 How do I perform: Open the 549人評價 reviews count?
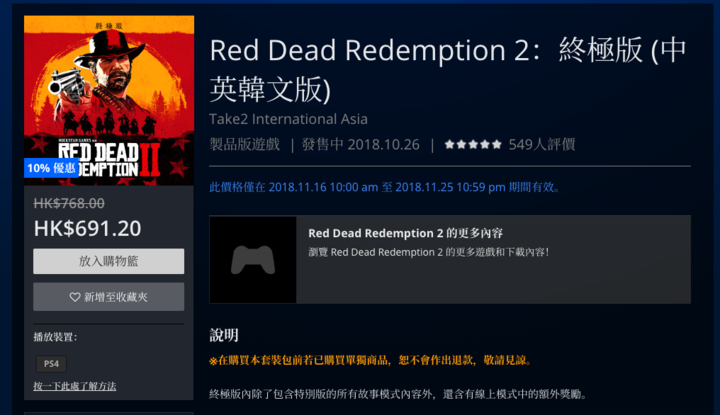(x=542, y=145)
